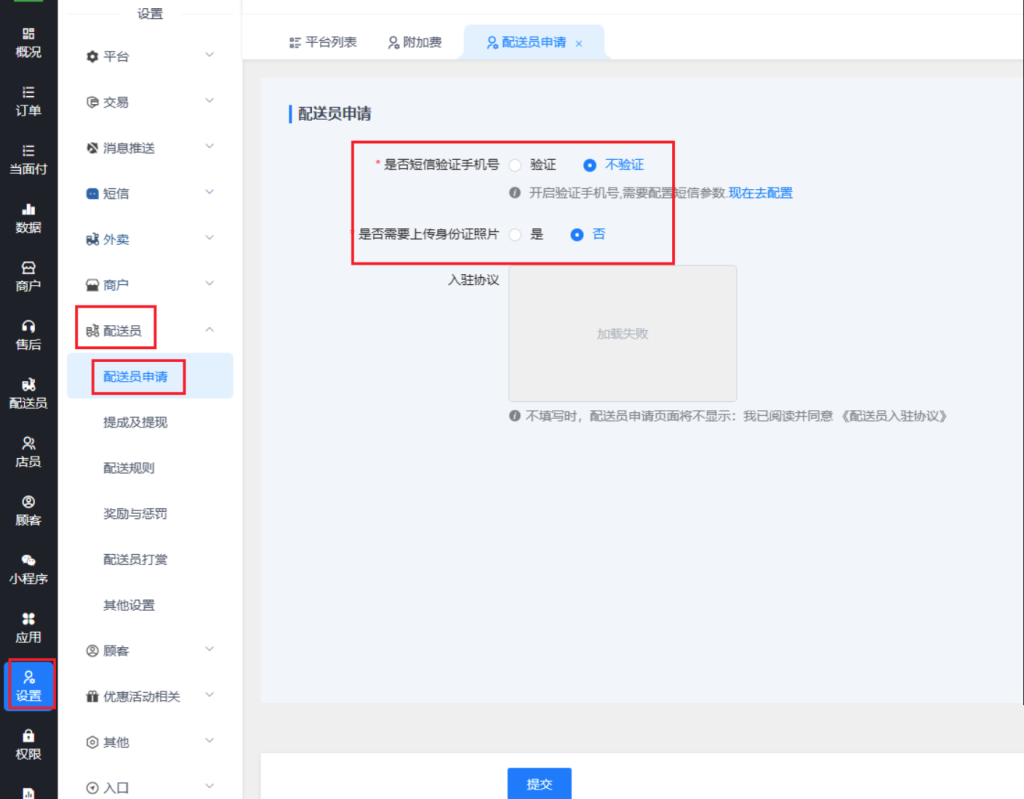
Task: Open 商户 merchant store icon in sidebar
Action: tap(29, 269)
